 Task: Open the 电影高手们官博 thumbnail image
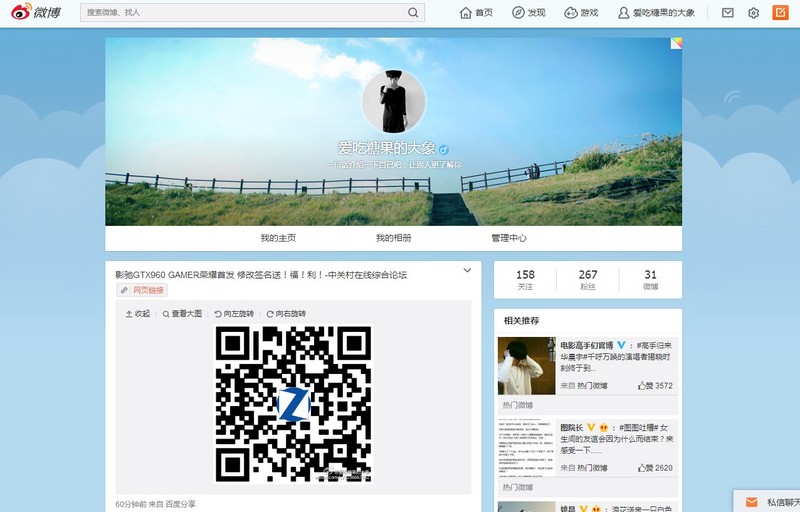527,366
